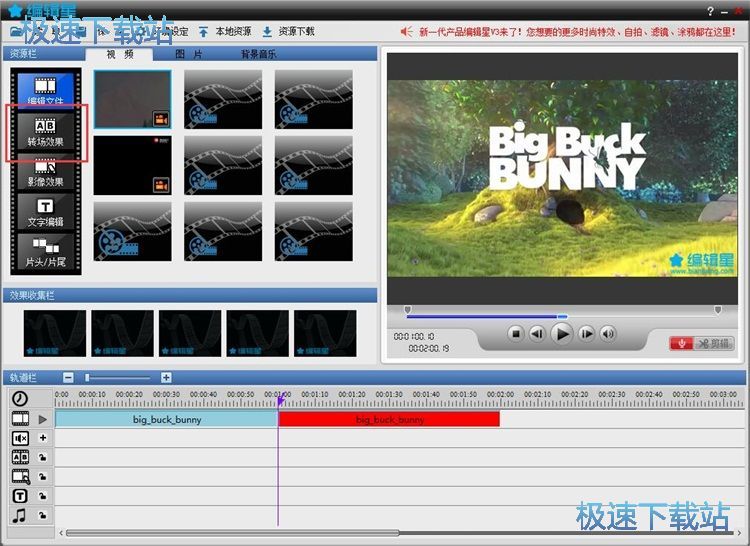Select the last effect collection slot
750x546 pixels.
pyautogui.click(x=325, y=333)
